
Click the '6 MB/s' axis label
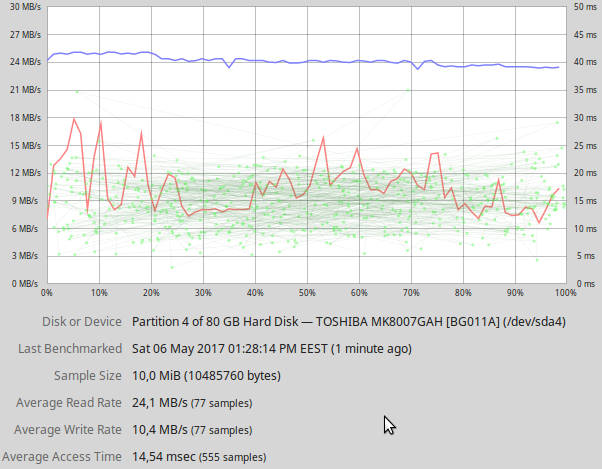pyautogui.click(x=25, y=229)
